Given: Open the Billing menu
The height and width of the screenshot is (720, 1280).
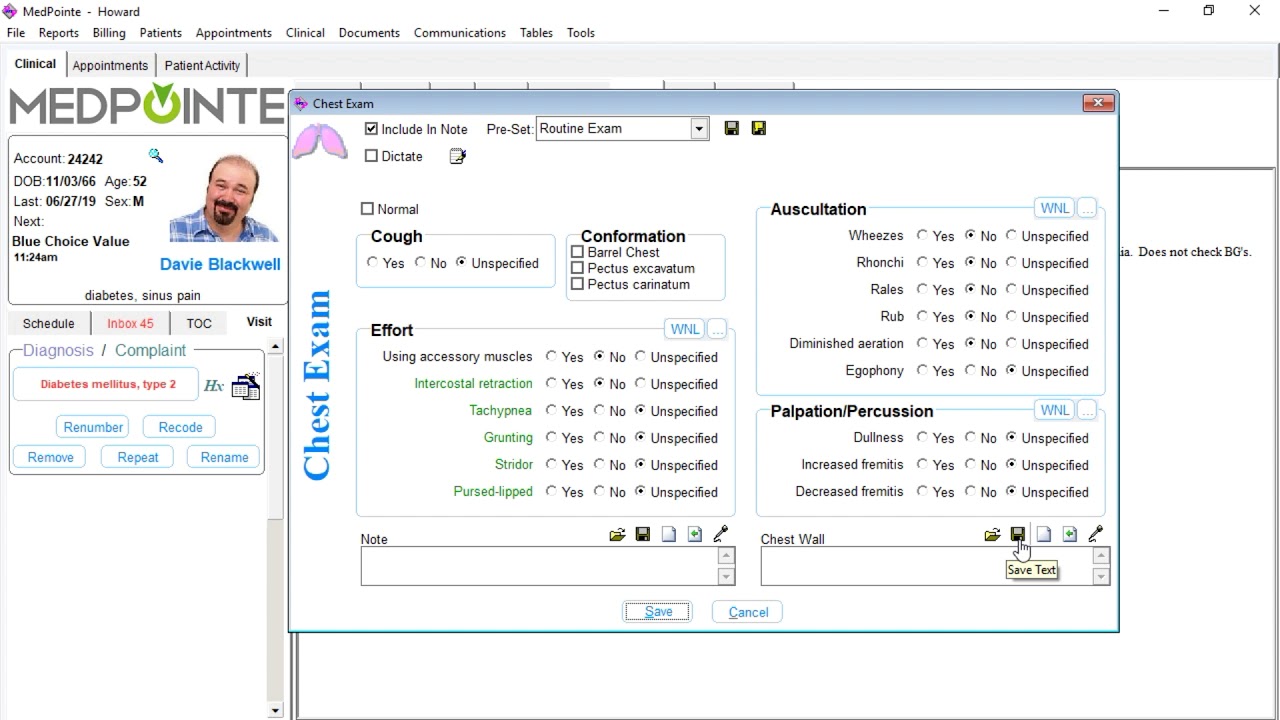Looking at the screenshot, I should (x=109, y=33).
